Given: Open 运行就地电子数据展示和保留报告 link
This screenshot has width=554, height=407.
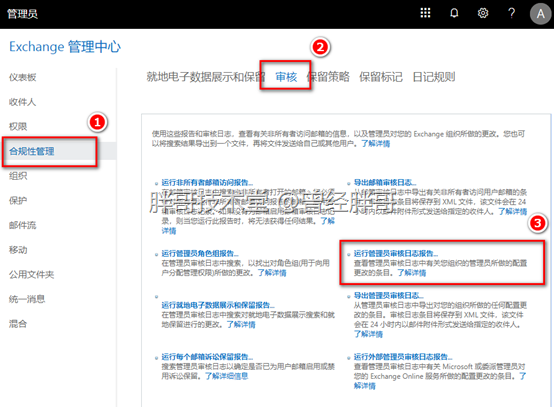Looking at the screenshot, I should (x=218, y=305).
